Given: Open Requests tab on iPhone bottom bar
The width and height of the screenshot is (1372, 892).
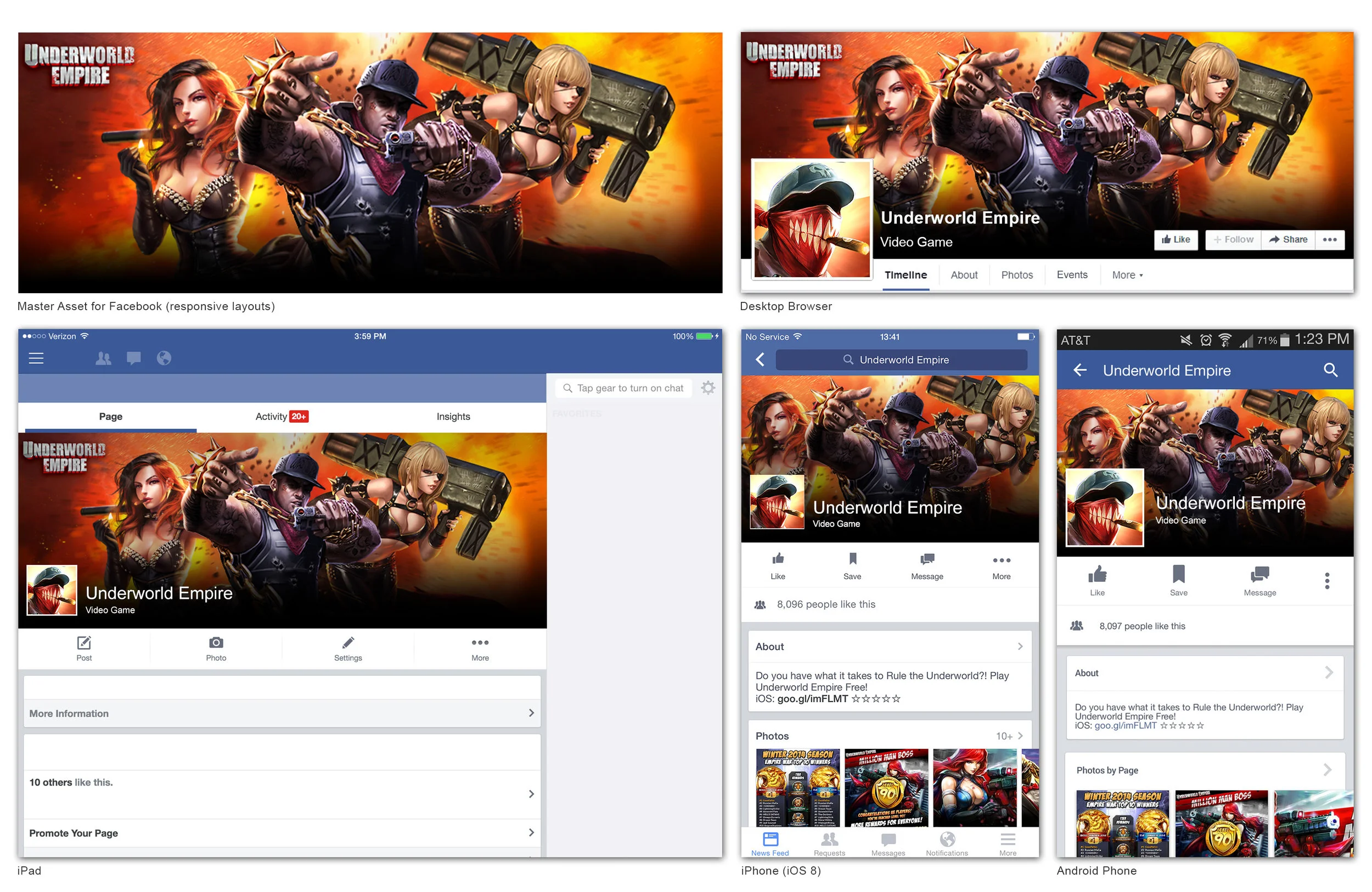Looking at the screenshot, I should click(x=830, y=844).
